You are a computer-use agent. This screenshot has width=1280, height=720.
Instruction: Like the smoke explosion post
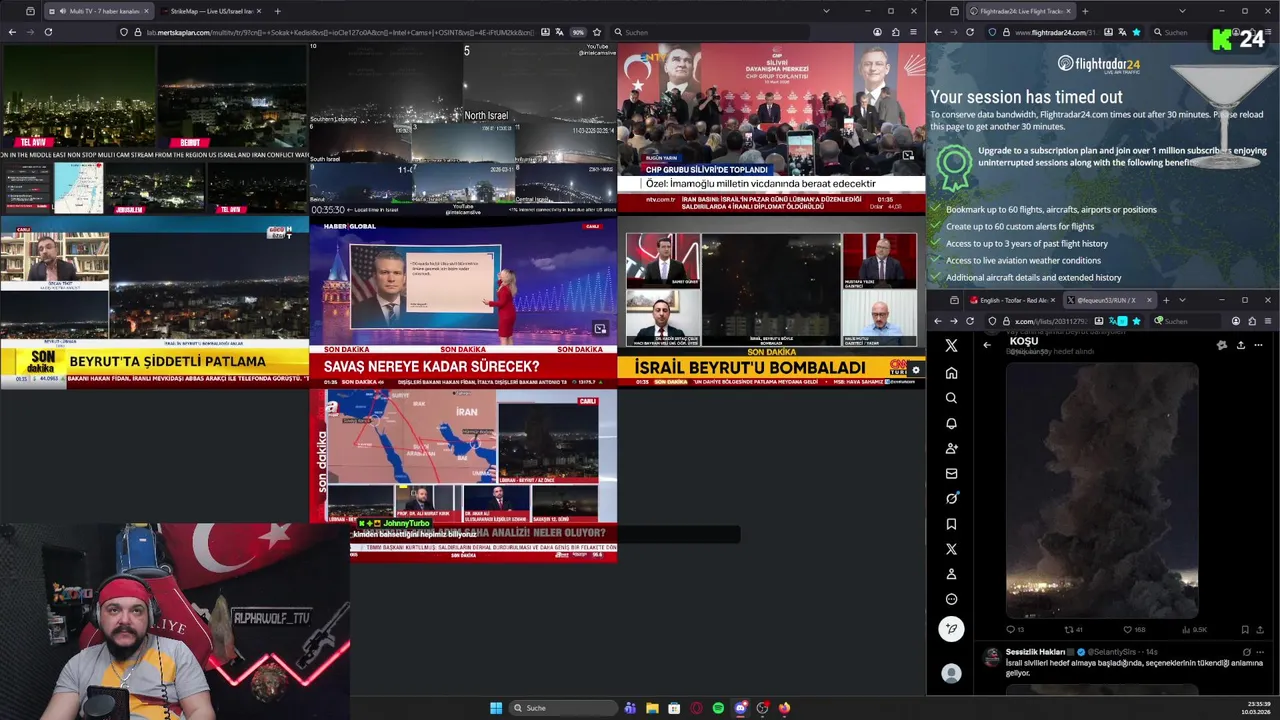1133,630
